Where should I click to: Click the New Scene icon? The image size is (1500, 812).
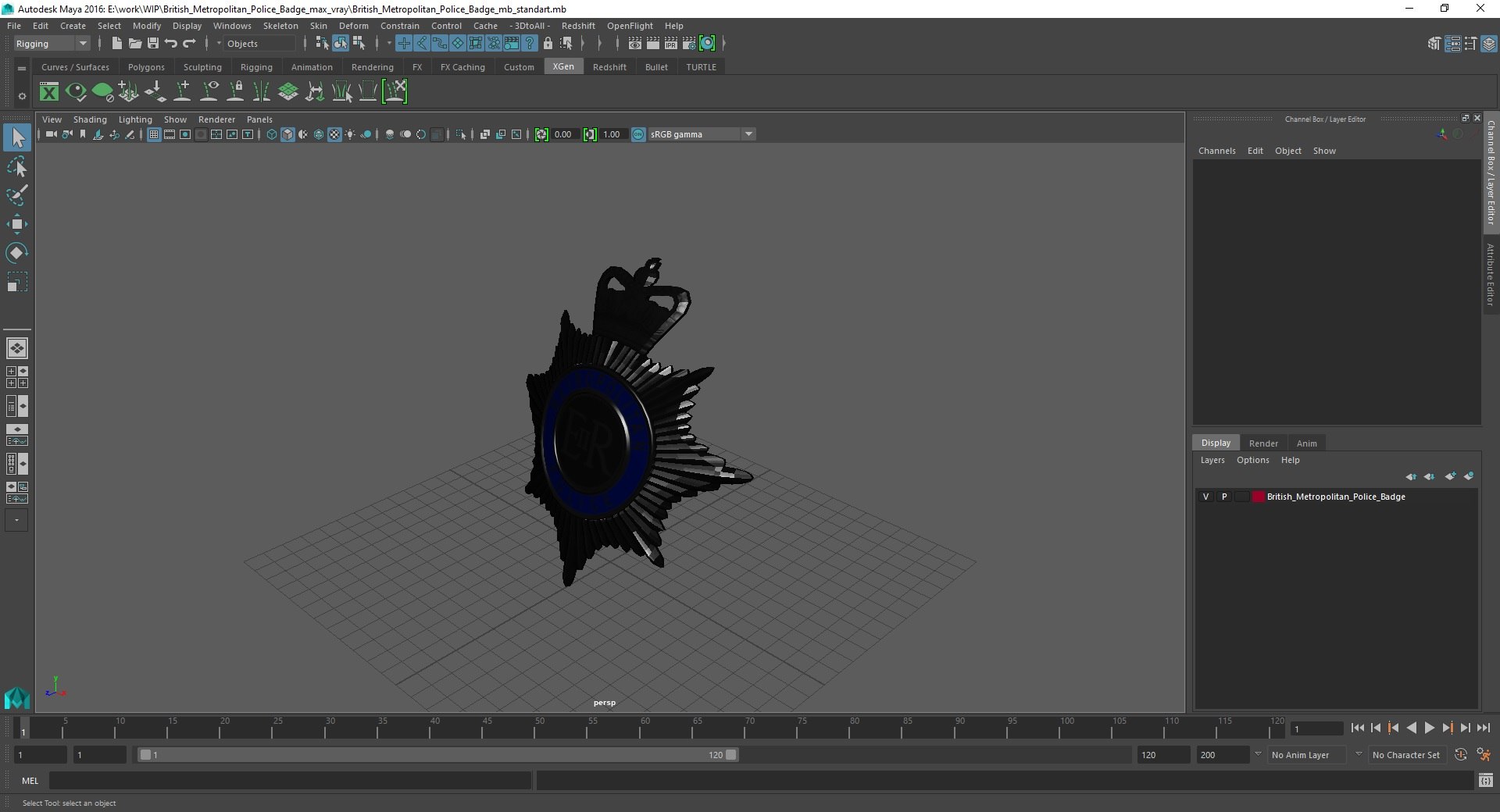(116, 44)
